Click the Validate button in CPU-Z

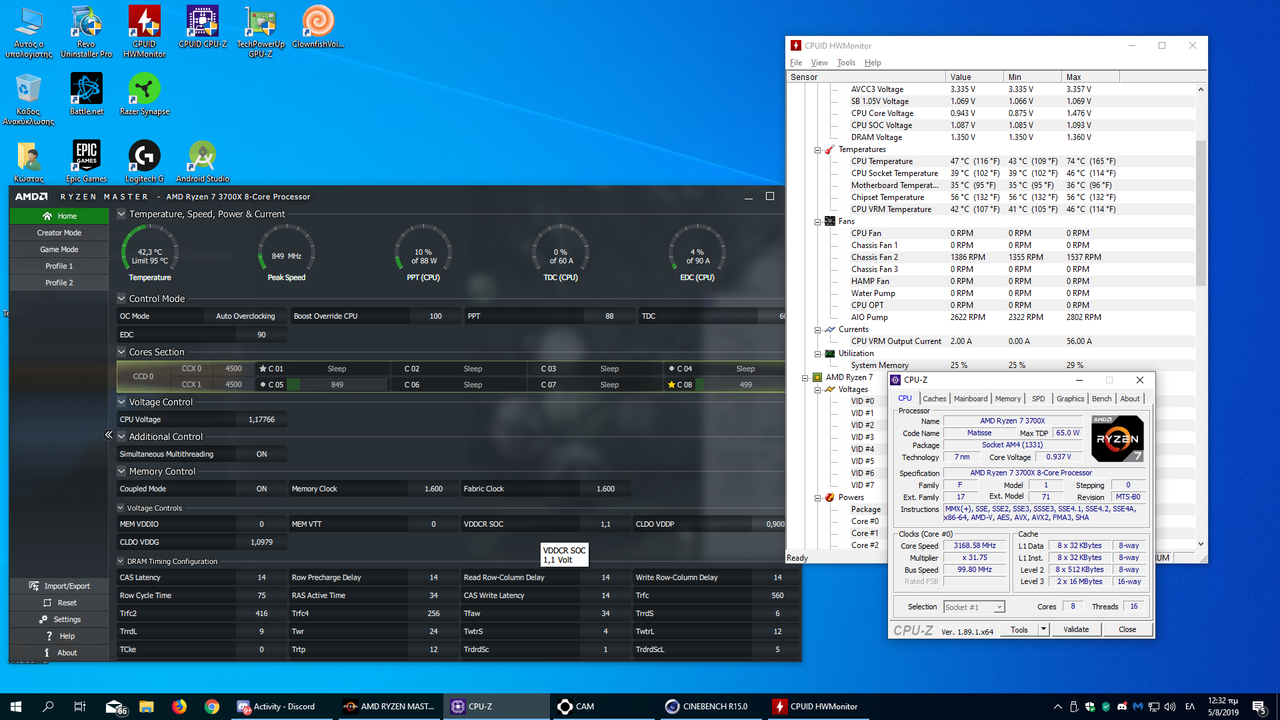1076,629
